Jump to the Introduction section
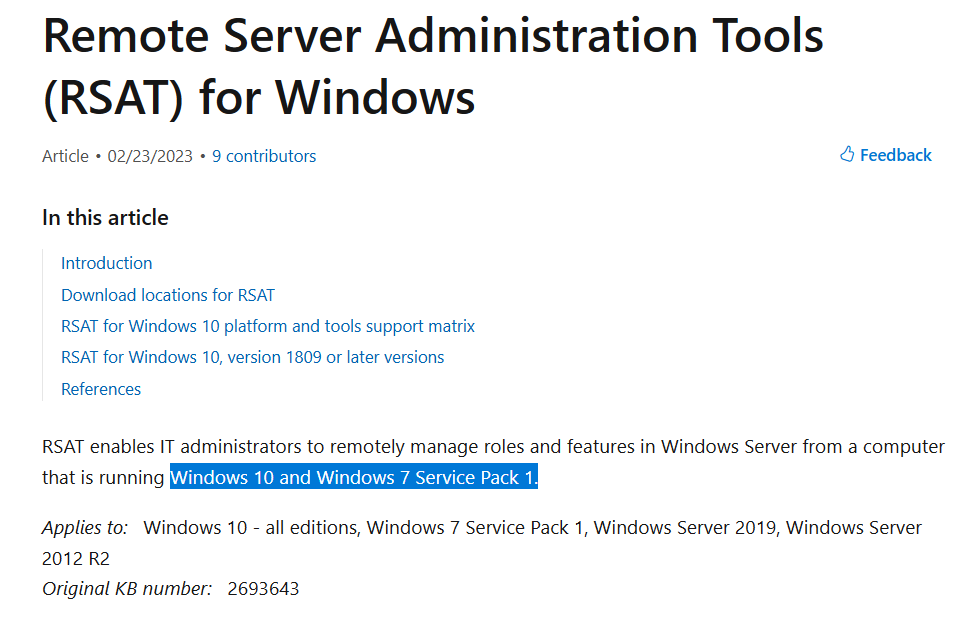976x633 pixels. click(106, 263)
